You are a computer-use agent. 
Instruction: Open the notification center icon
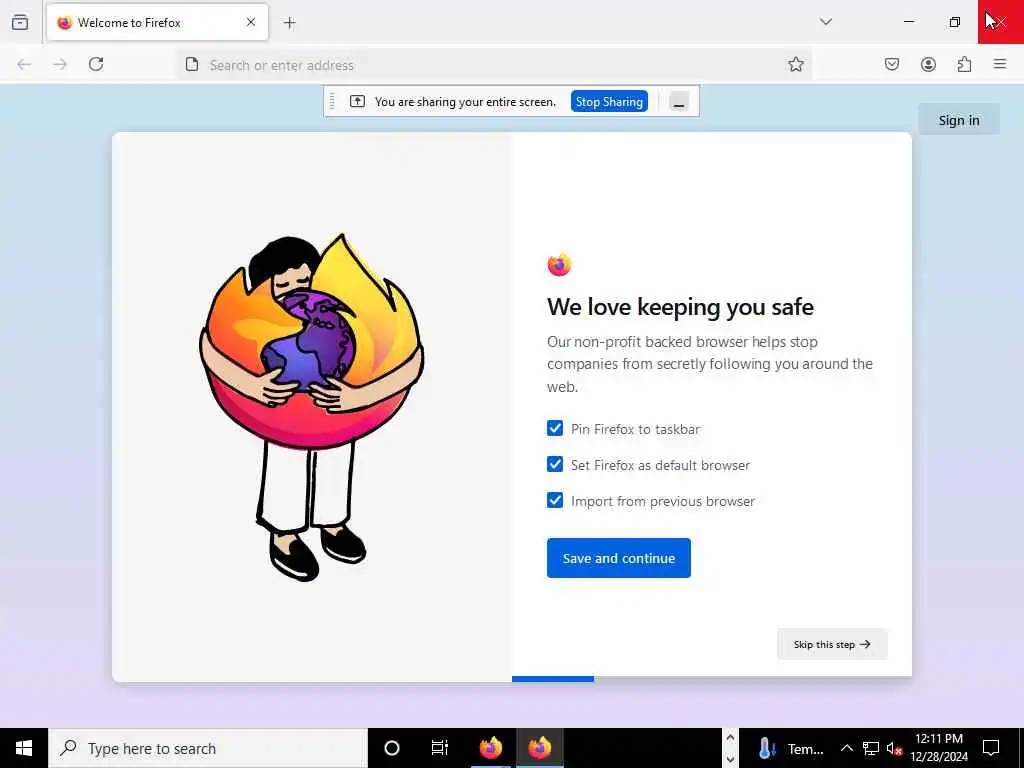pyautogui.click(x=991, y=748)
